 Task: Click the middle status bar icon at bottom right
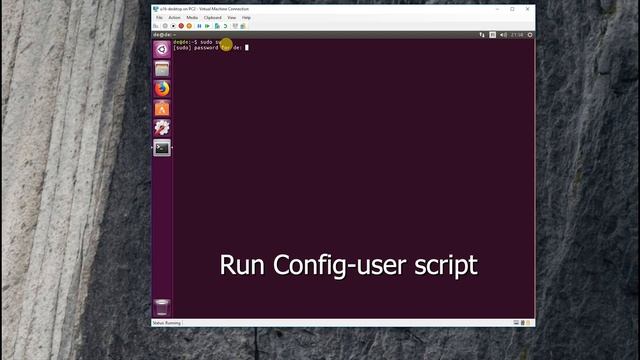point(522,323)
